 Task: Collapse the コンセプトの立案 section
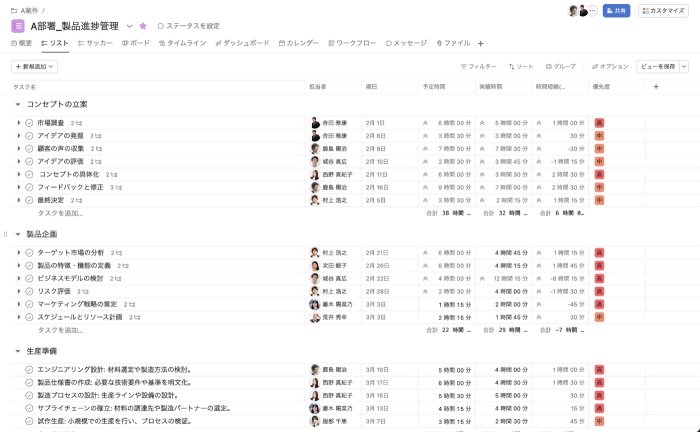point(17,104)
